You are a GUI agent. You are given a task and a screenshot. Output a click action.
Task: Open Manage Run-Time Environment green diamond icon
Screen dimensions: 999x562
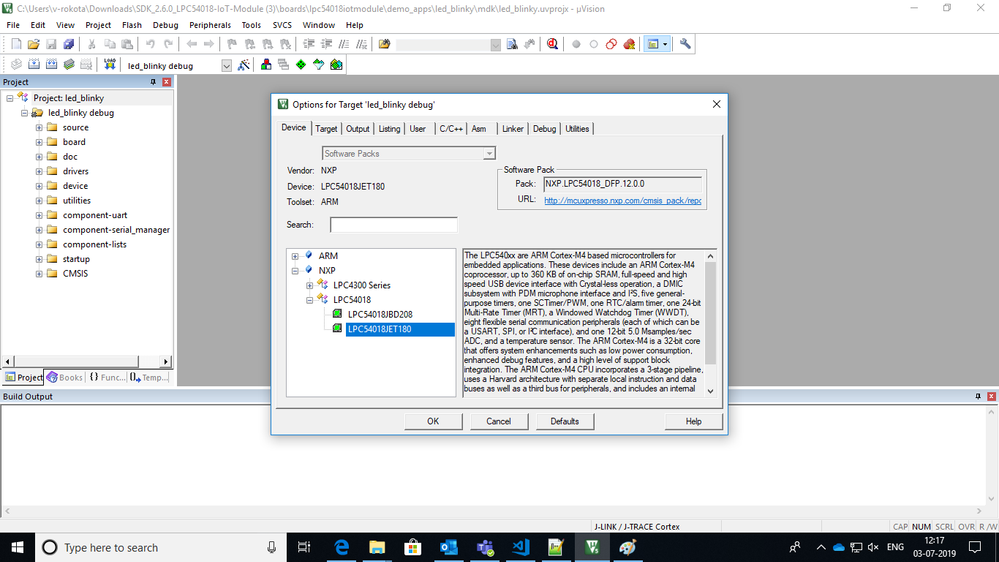(x=301, y=65)
